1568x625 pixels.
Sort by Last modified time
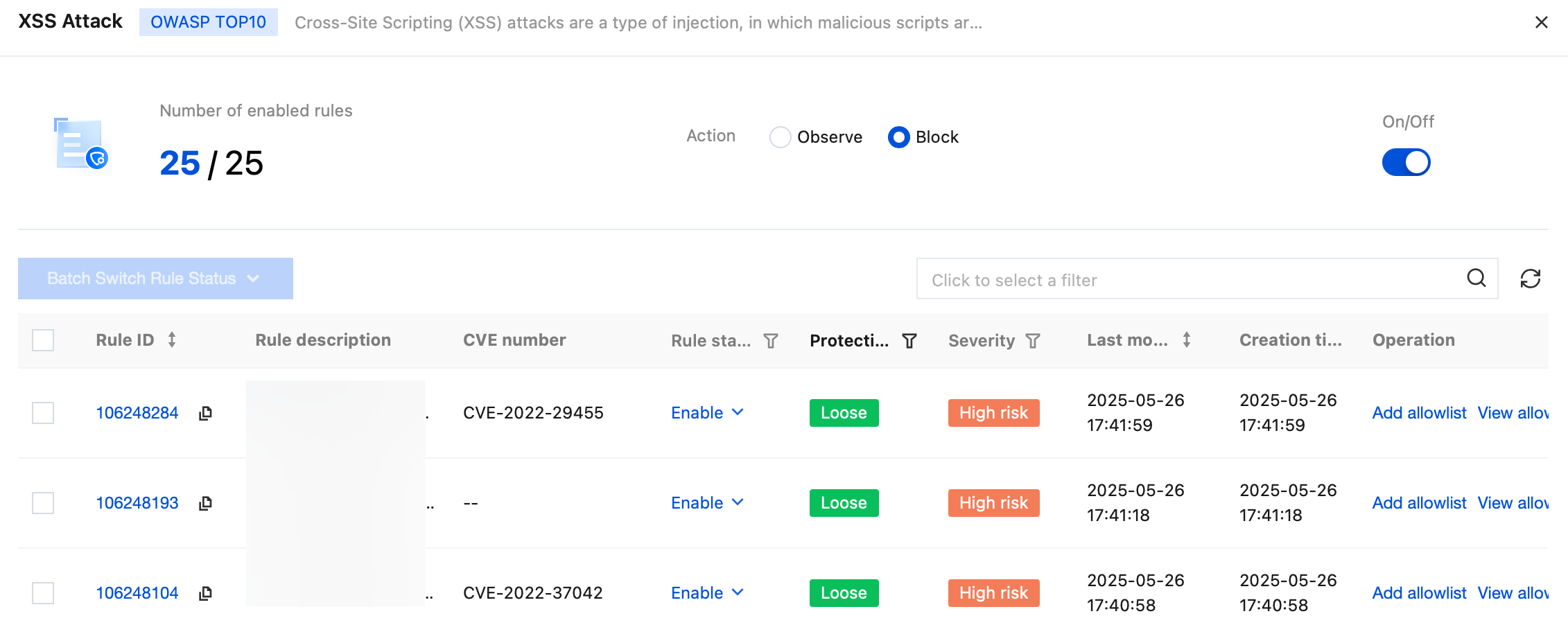click(1187, 340)
